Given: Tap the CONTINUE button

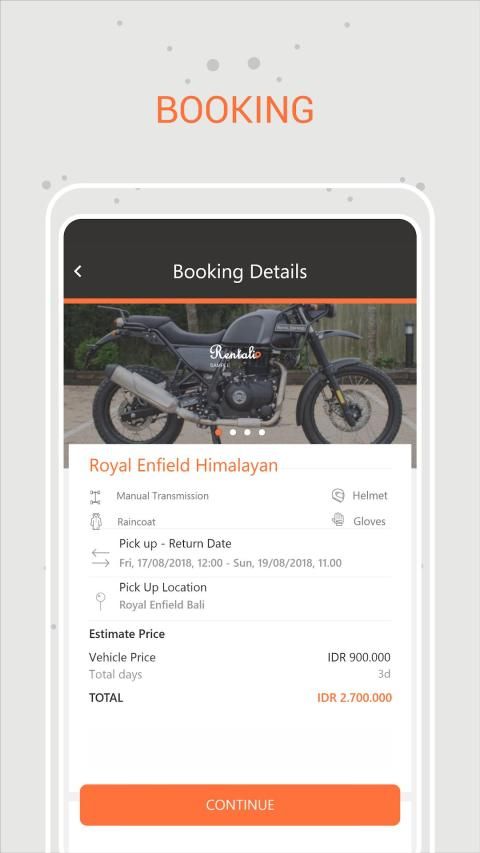Looking at the screenshot, I should 240,805.
